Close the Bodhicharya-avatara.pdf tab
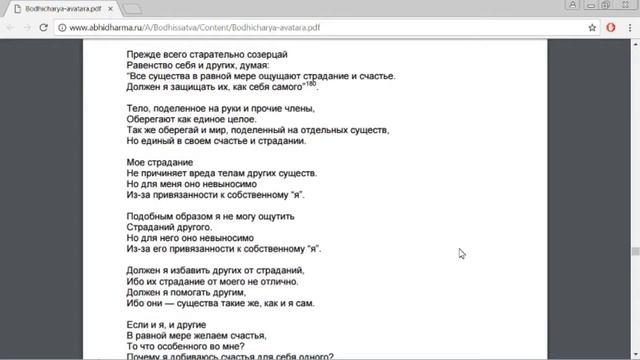 pyautogui.click(x=110, y=9)
